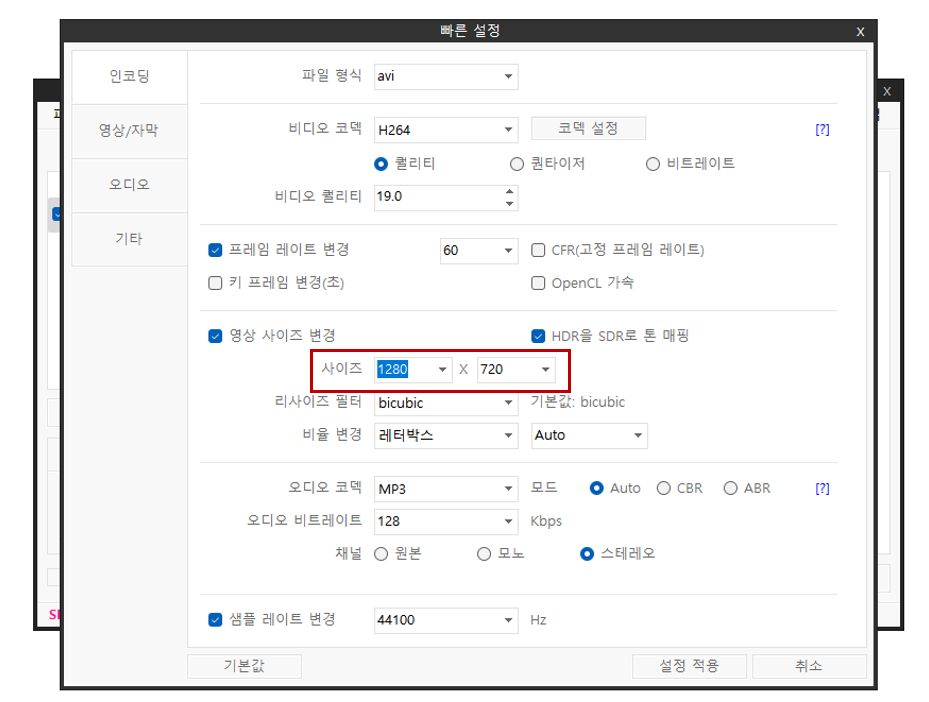Close the 빠른 설정 dialog
The height and width of the screenshot is (702, 929).
[x=860, y=31]
